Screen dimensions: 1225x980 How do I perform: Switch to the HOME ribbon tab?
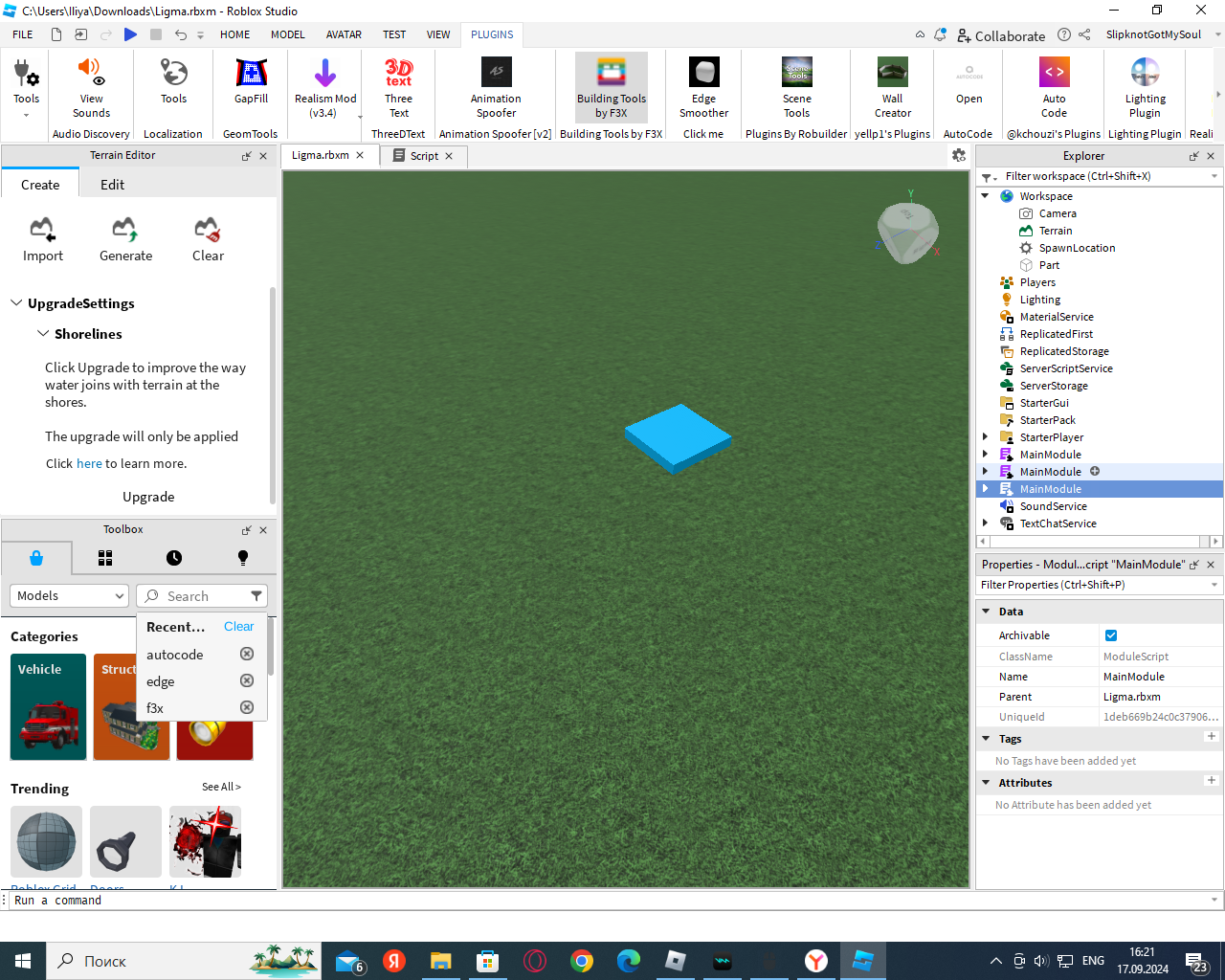[x=234, y=34]
